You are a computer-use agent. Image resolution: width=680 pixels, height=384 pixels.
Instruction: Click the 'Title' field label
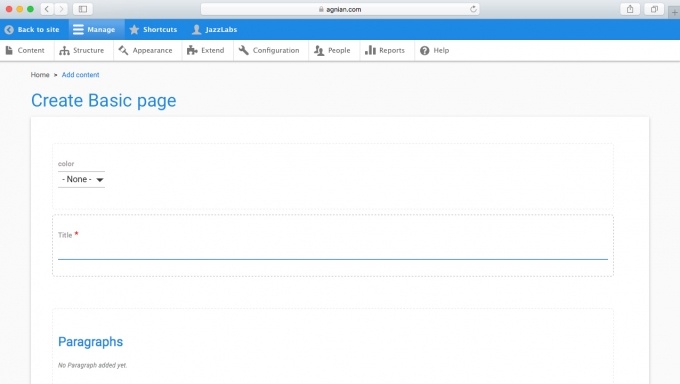pyautogui.click(x=65, y=235)
